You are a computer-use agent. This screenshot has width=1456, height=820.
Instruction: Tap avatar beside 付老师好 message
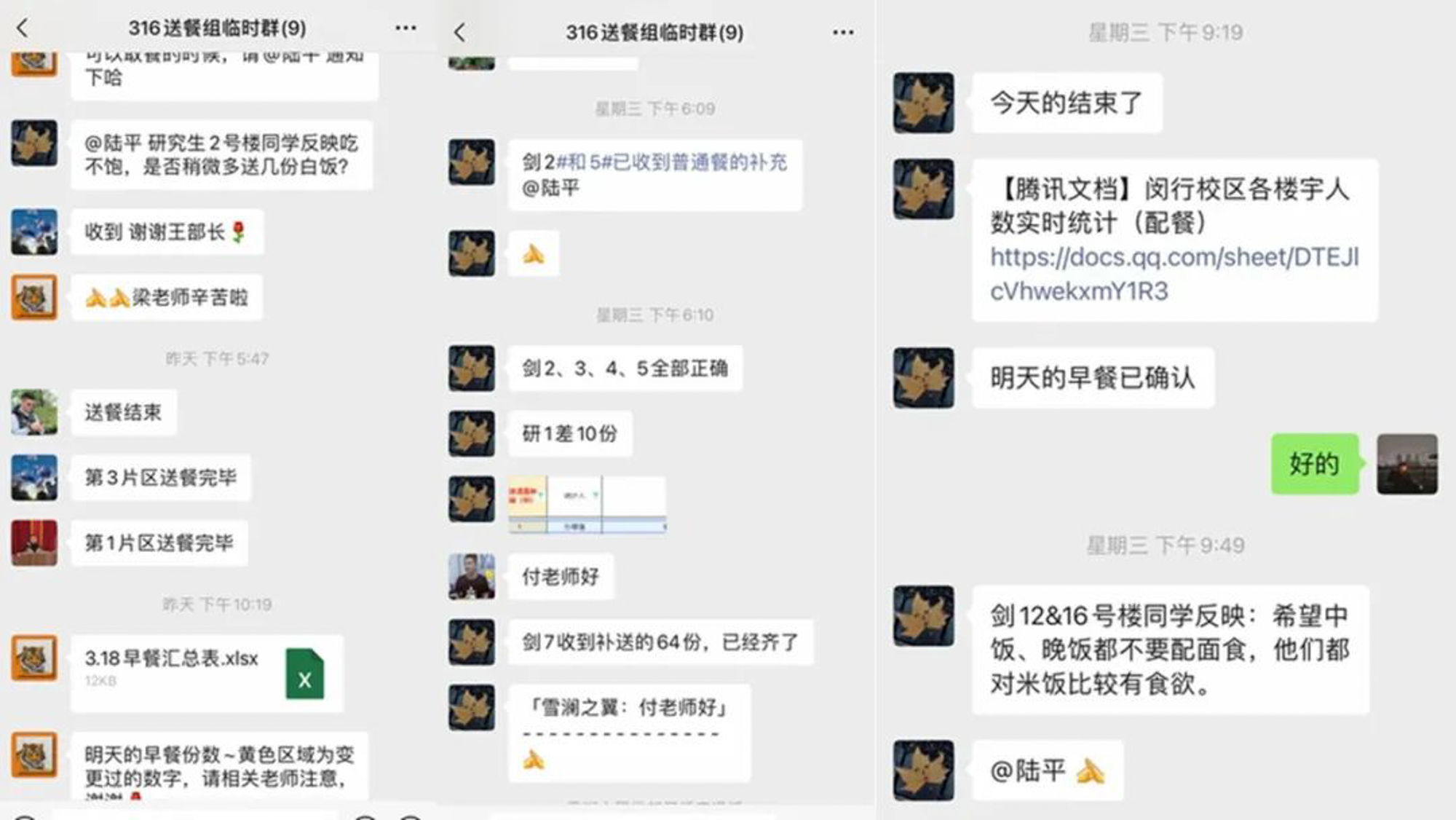pyautogui.click(x=472, y=576)
